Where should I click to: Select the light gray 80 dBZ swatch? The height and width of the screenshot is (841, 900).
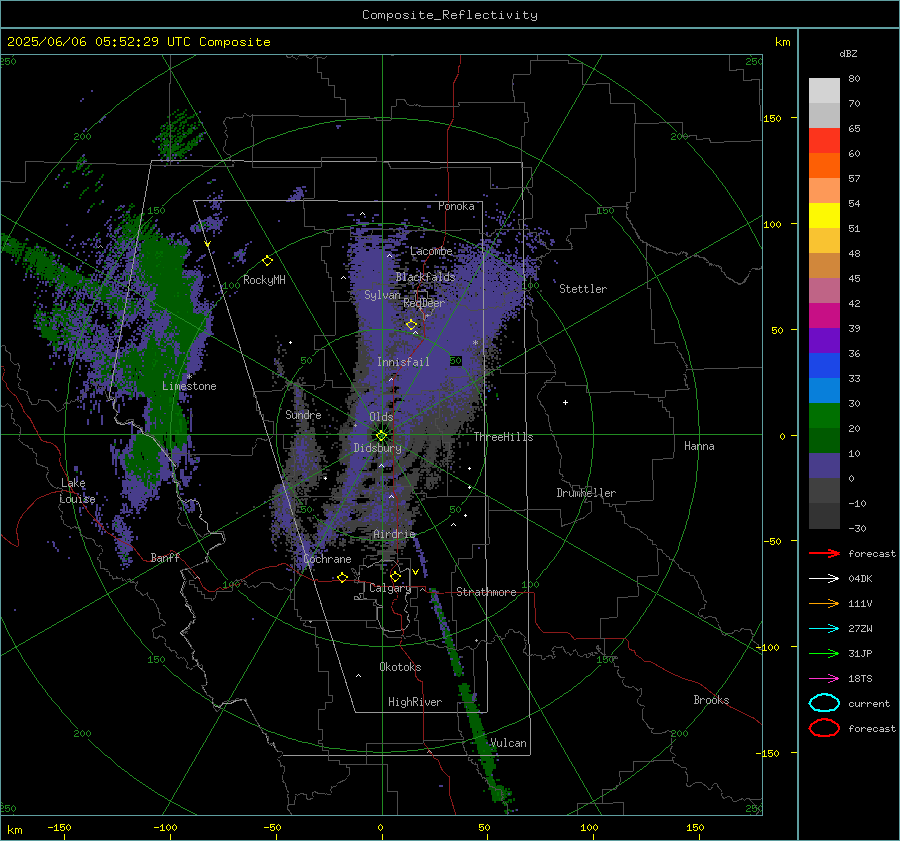pyautogui.click(x=824, y=91)
